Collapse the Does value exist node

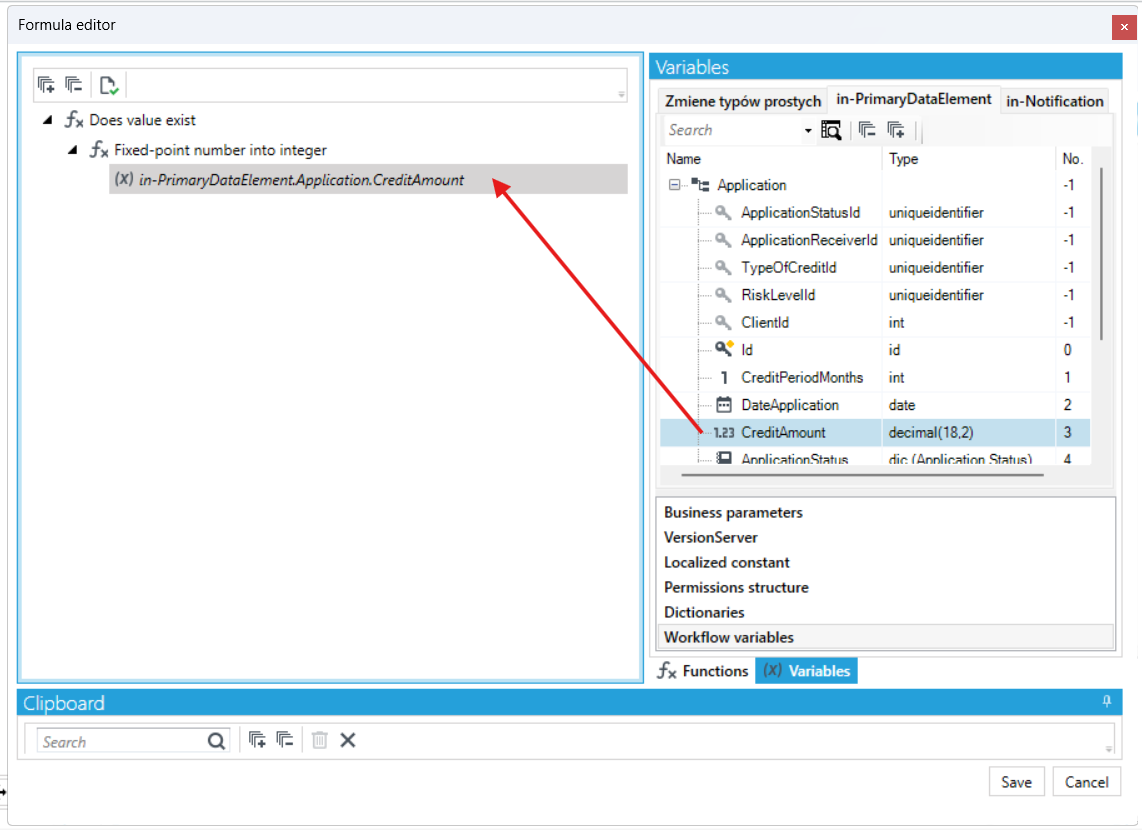click(x=48, y=119)
